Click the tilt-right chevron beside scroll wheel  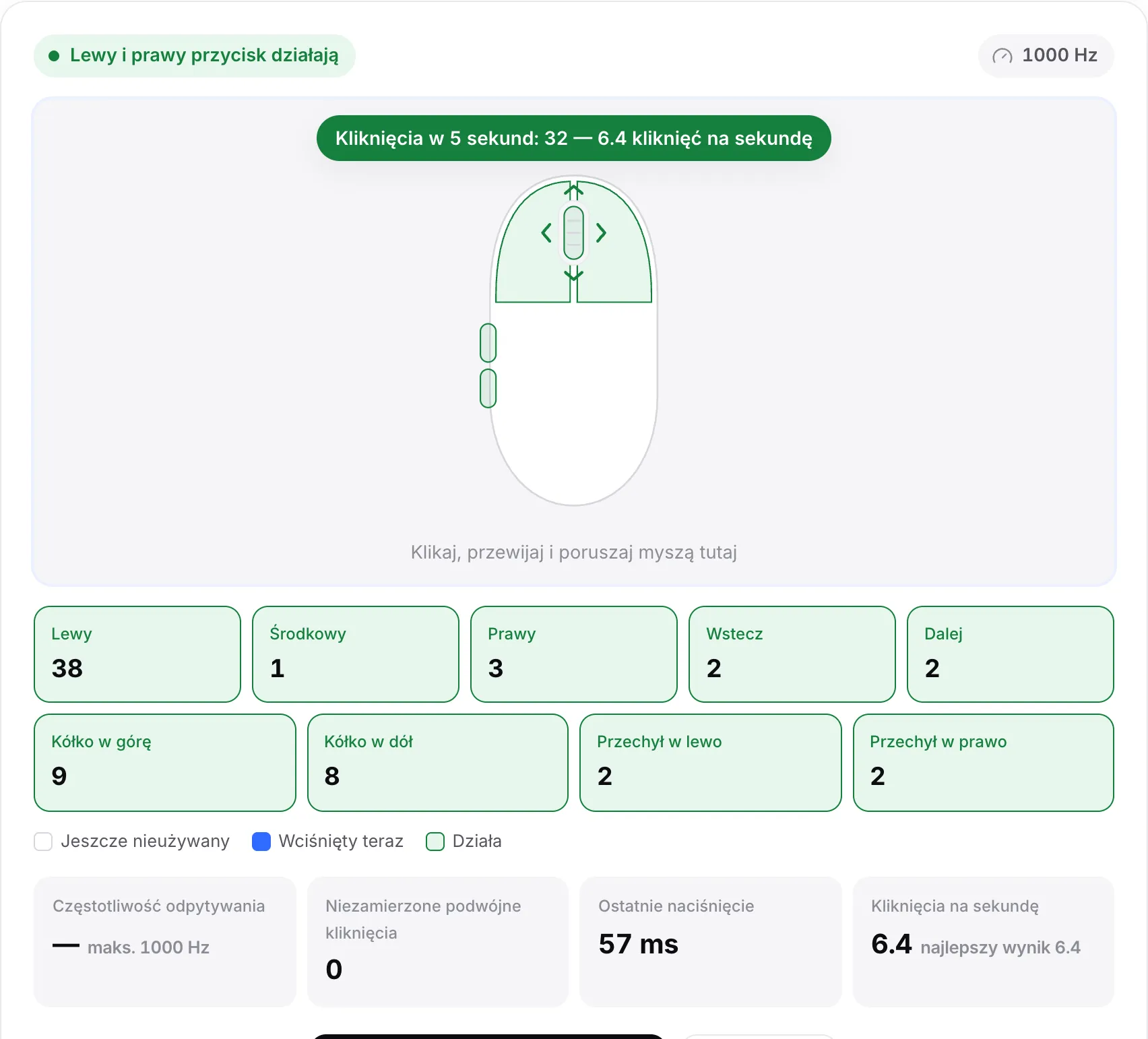pyautogui.click(x=601, y=233)
